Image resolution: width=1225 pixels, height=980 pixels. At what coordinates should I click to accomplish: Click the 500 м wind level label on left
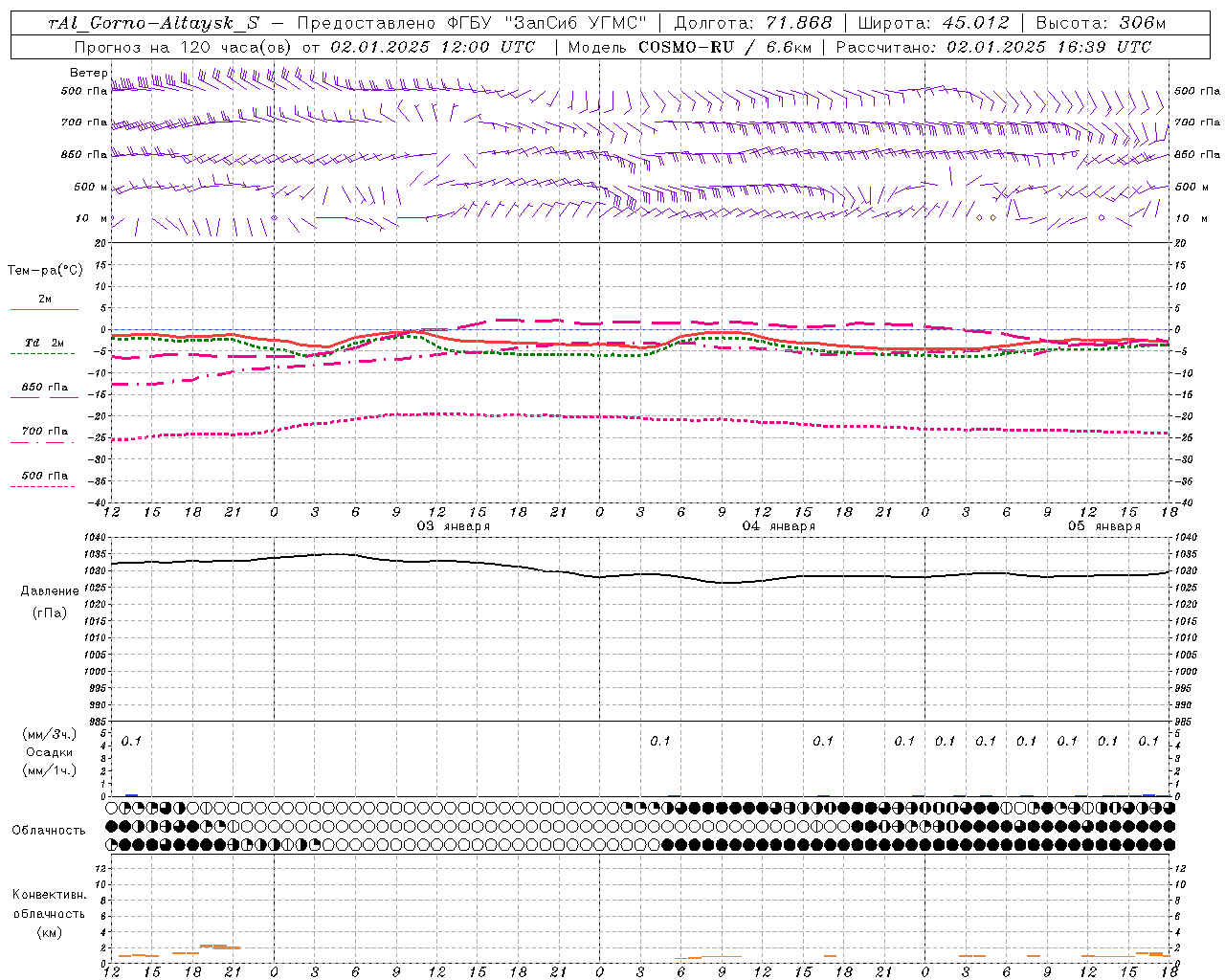click(92, 188)
